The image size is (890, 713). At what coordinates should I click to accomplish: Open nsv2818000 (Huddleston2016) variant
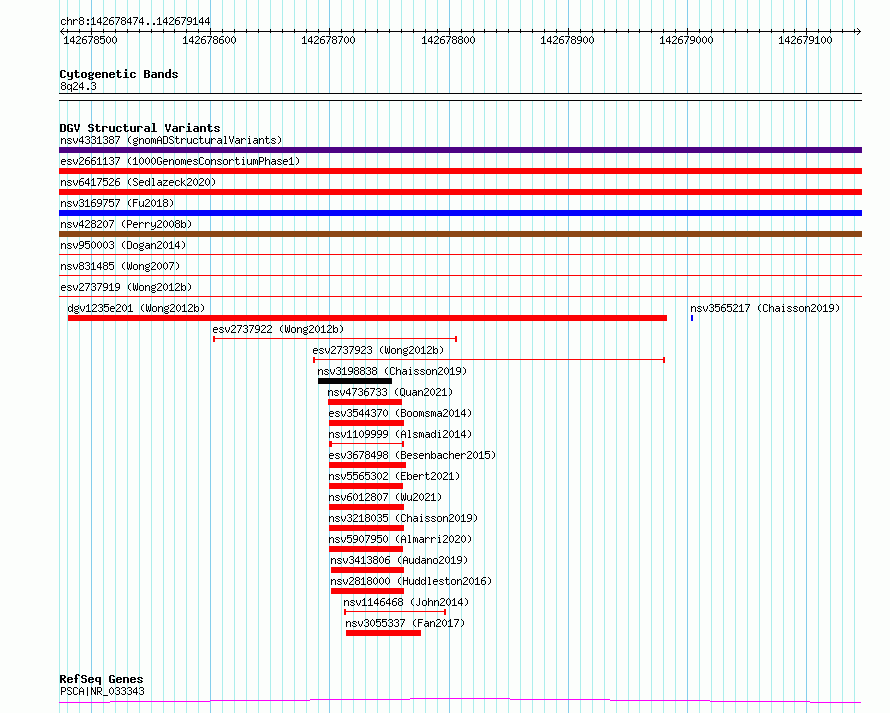click(411, 581)
